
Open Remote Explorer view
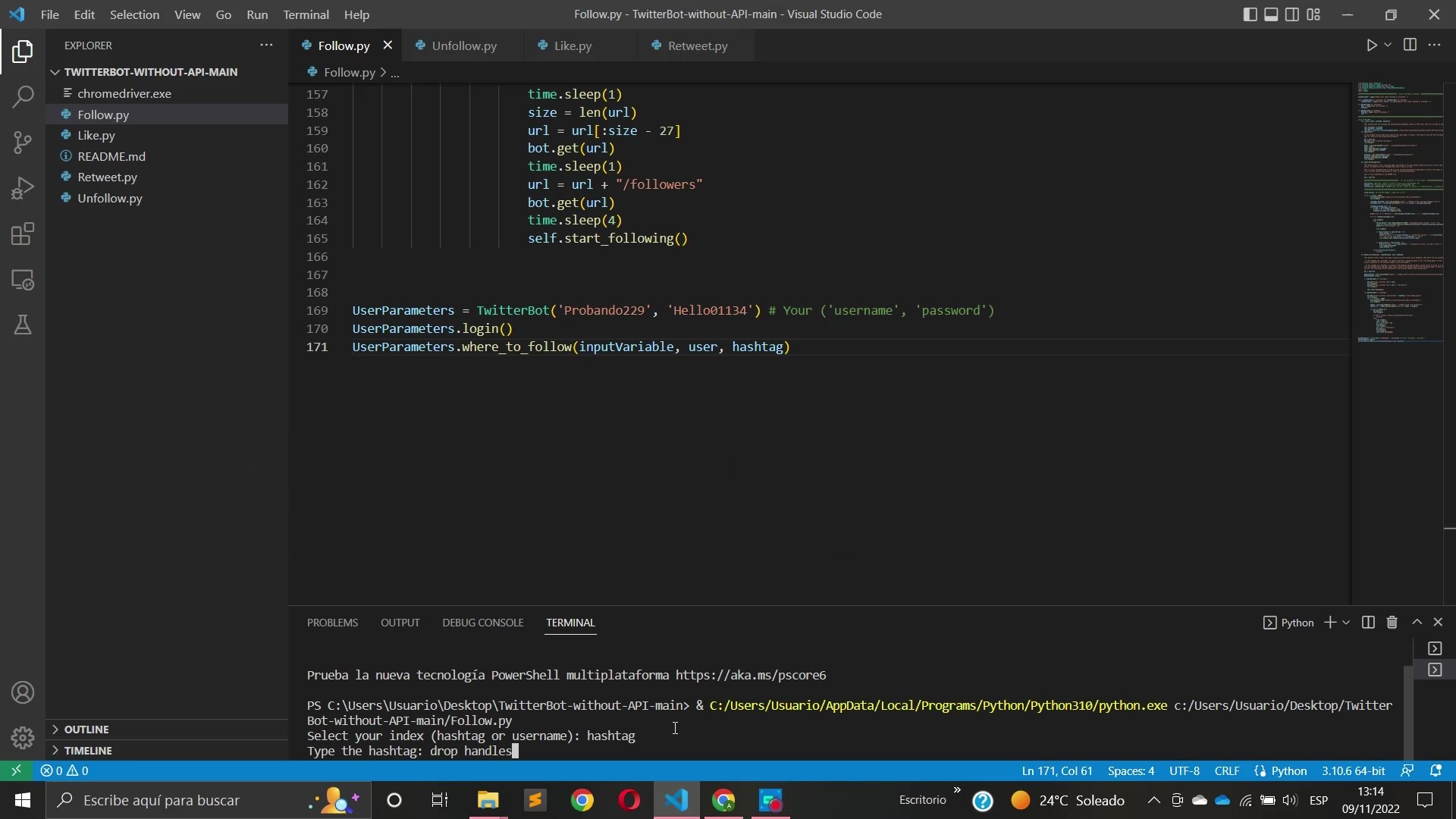tap(23, 280)
